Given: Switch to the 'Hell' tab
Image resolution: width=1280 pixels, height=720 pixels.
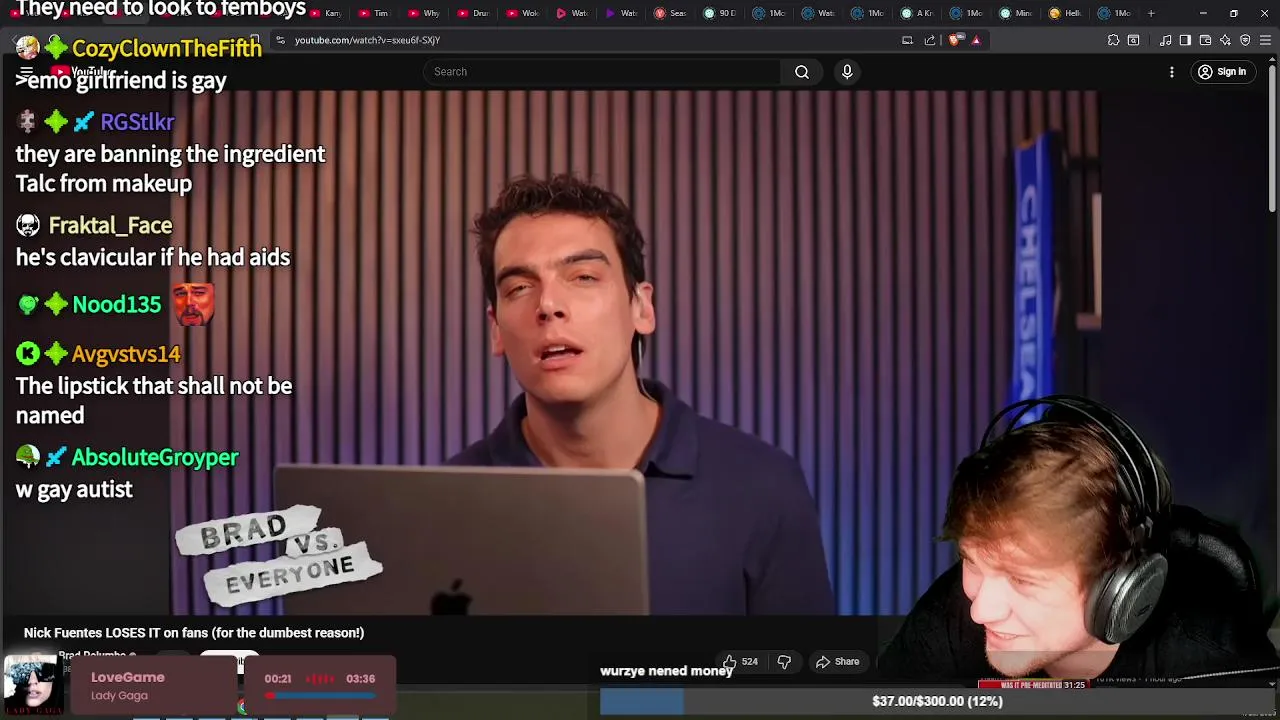Looking at the screenshot, I should click(x=1064, y=13).
